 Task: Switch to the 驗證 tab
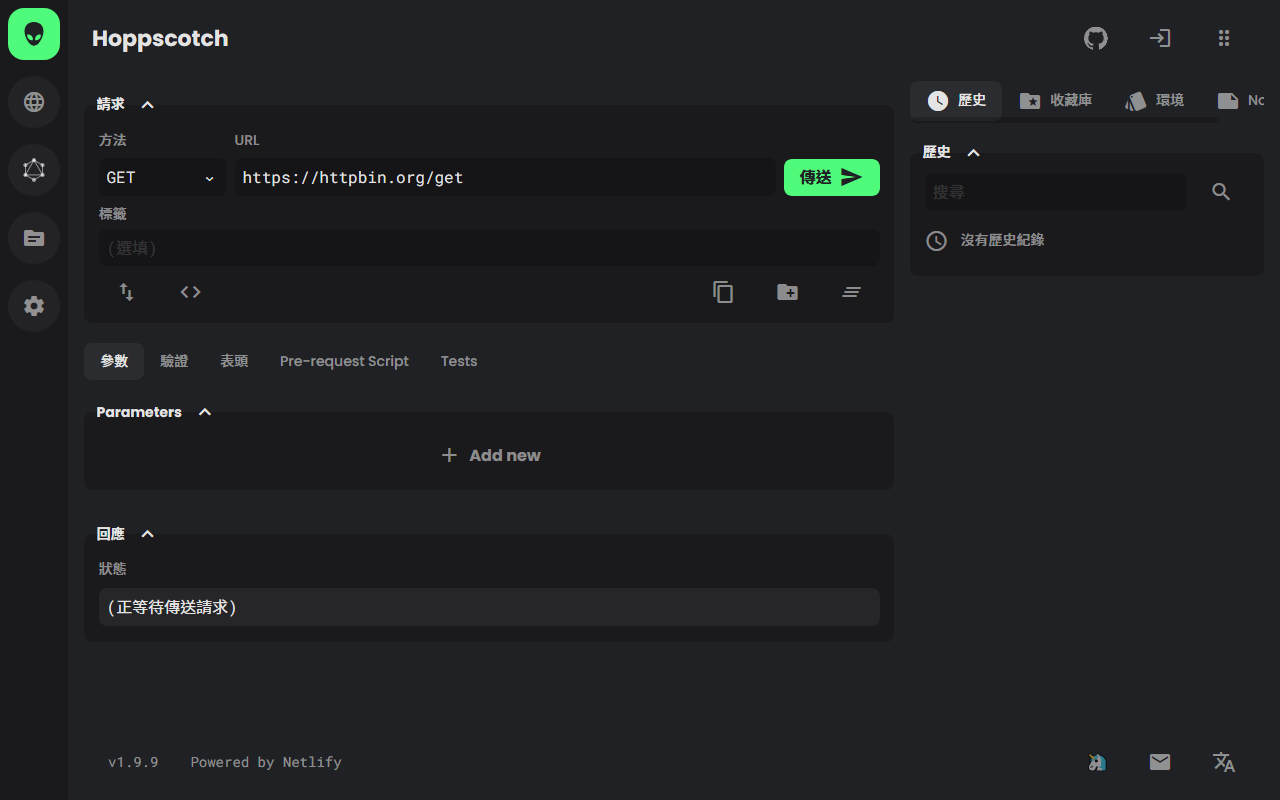click(174, 361)
